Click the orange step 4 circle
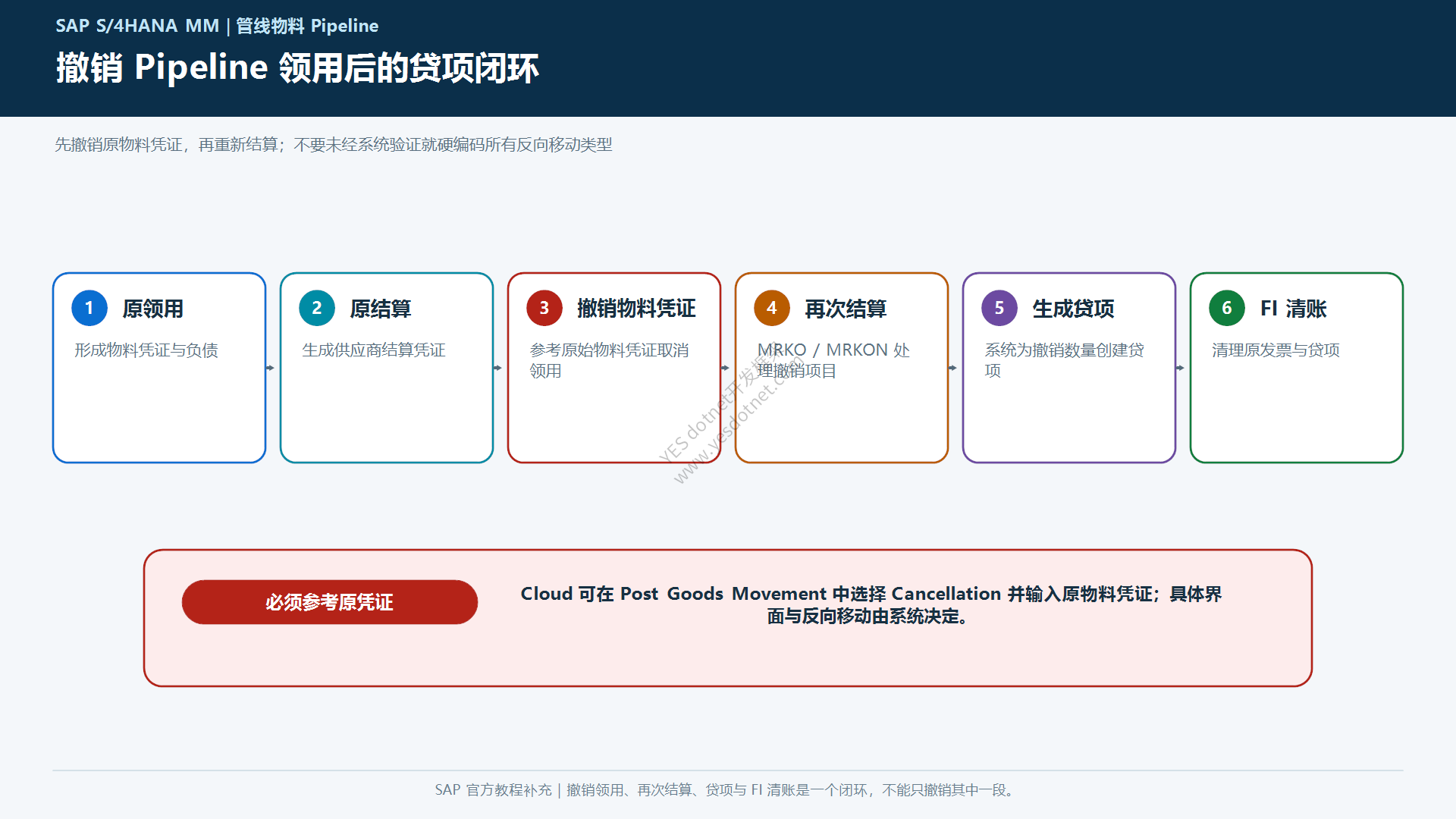Viewport: 1456px width, 819px height. pos(772,308)
